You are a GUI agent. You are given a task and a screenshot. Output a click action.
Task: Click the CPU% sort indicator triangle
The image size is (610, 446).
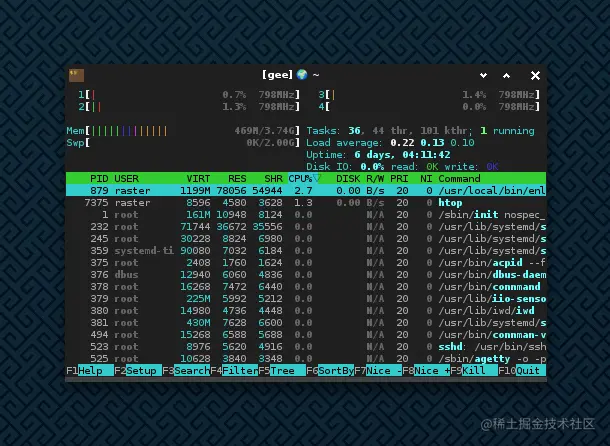(317, 178)
